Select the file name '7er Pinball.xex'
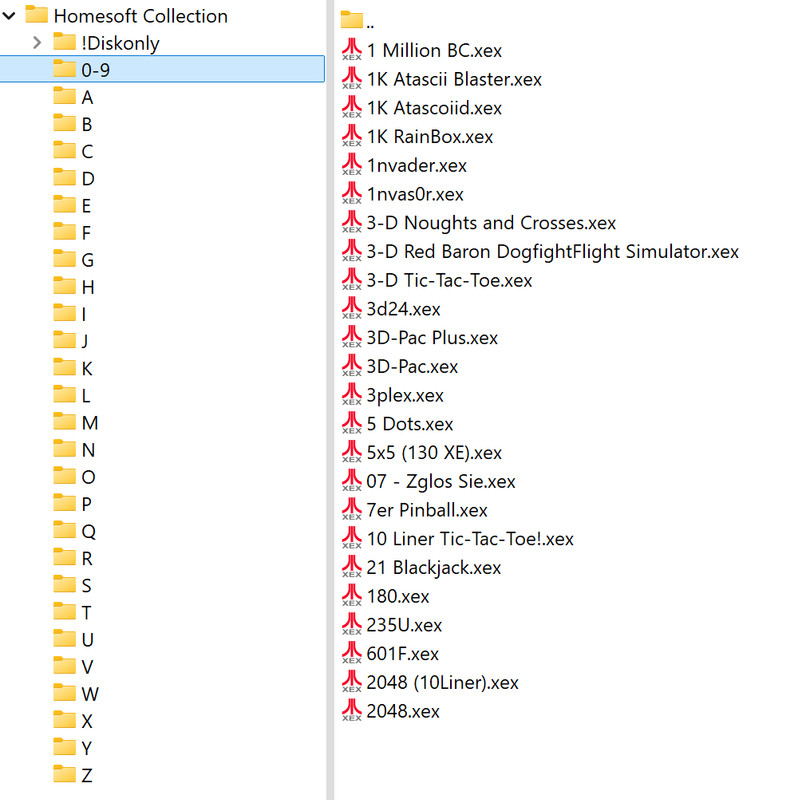The height and width of the screenshot is (800, 790). pyautogui.click(x=427, y=510)
